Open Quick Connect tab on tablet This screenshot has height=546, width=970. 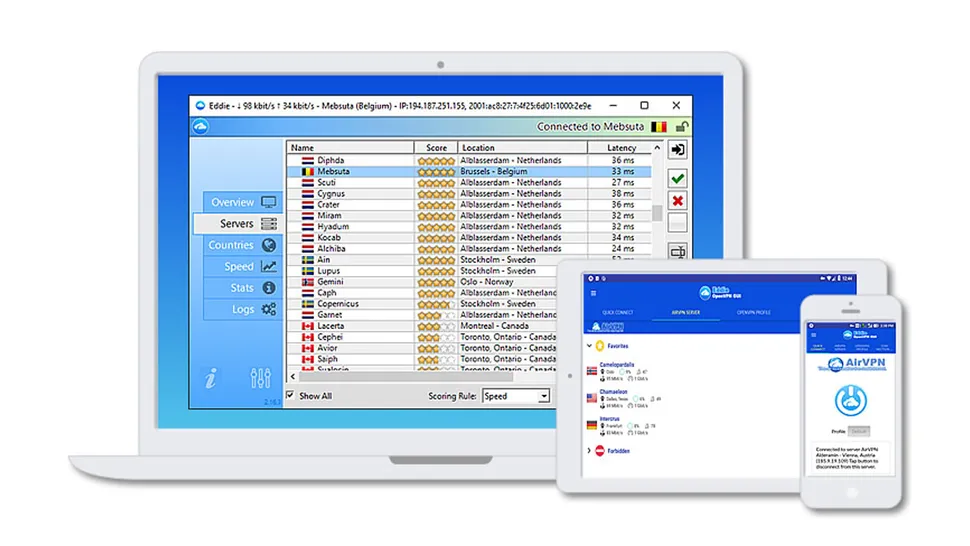click(x=617, y=312)
